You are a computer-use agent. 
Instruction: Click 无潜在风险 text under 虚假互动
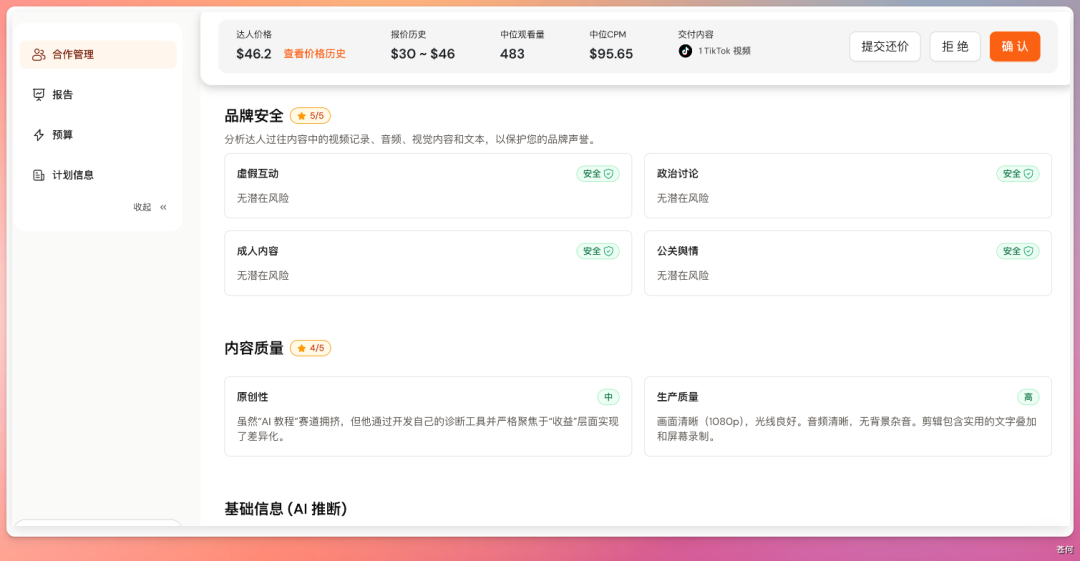click(x=263, y=198)
